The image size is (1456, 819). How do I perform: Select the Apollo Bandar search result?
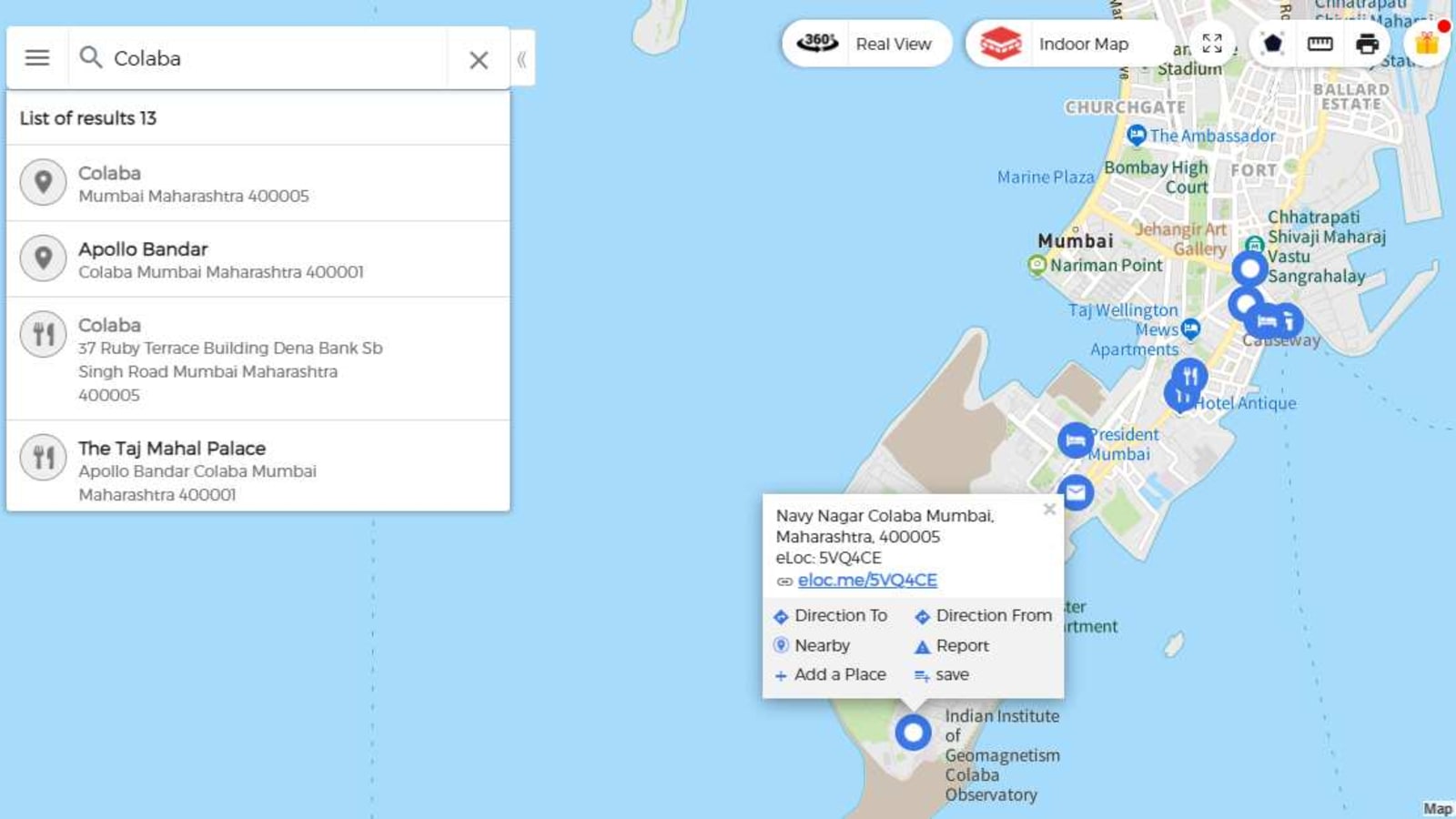[x=258, y=259]
